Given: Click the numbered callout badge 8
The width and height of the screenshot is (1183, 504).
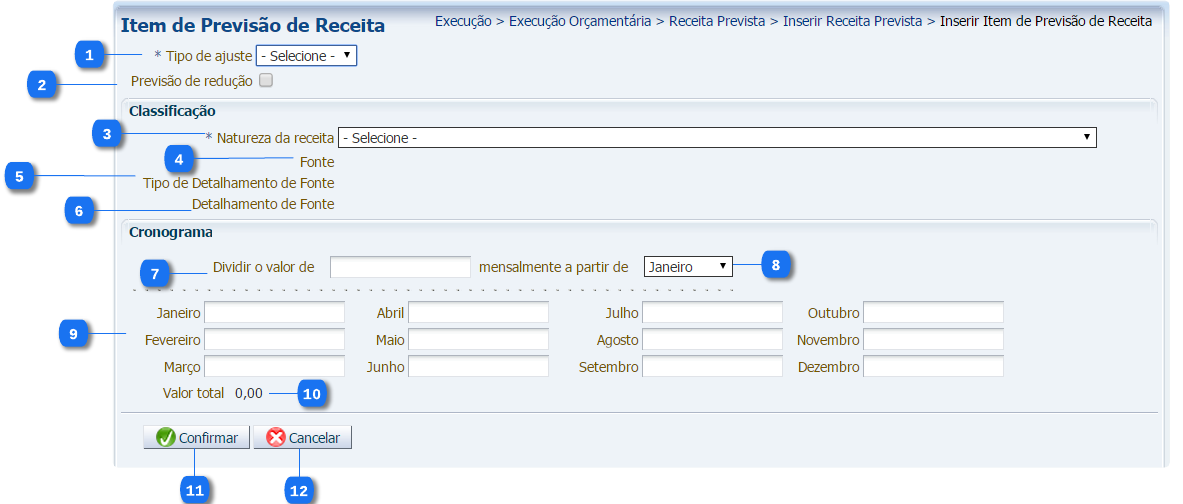Looking at the screenshot, I should pos(775,264).
